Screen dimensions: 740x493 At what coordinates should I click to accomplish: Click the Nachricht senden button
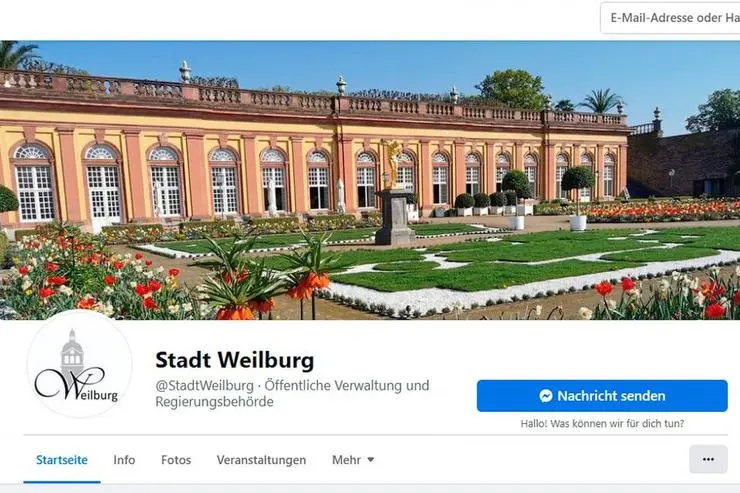click(602, 396)
